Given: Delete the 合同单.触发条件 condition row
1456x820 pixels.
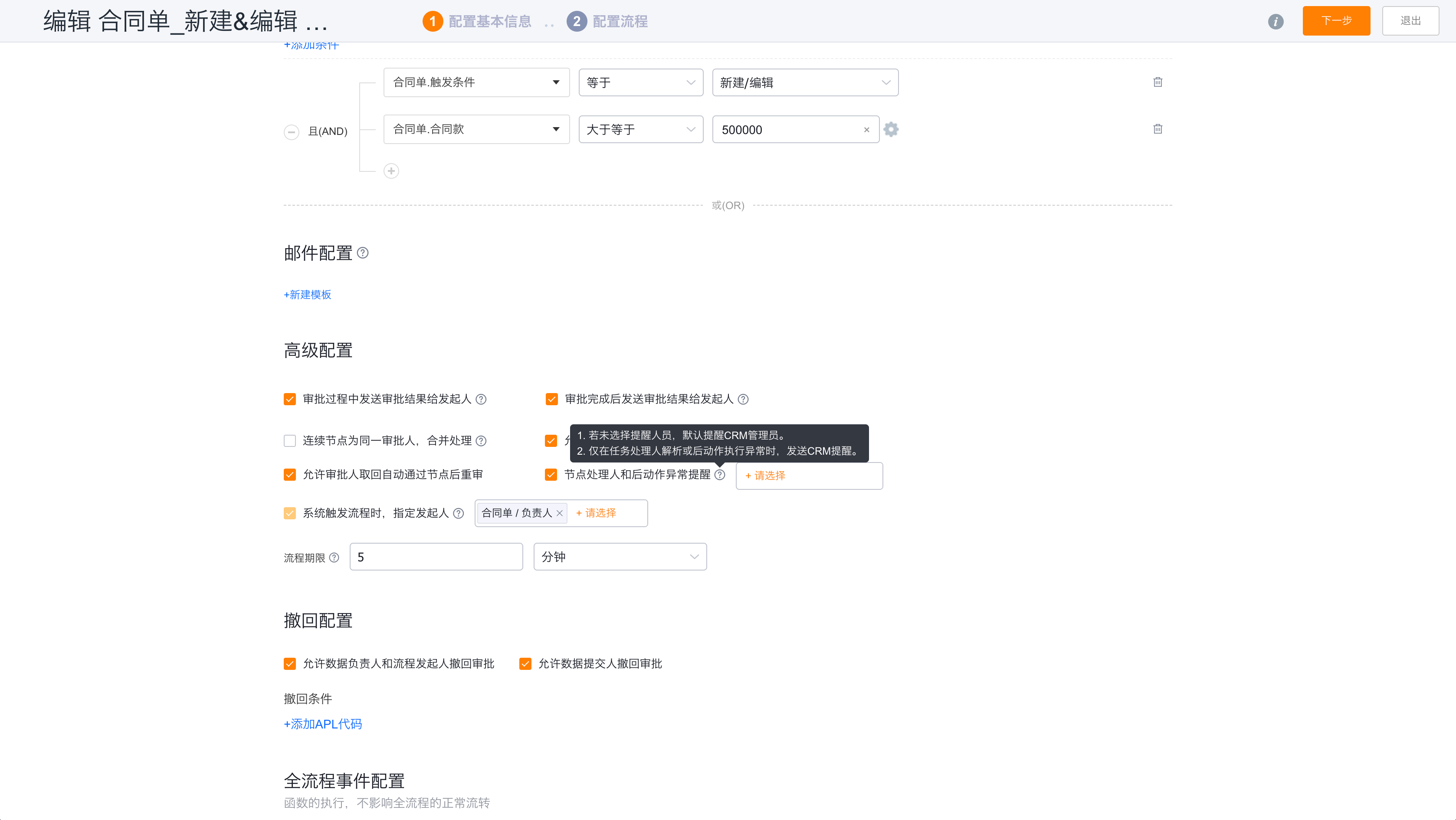Looking at the screenshot, I should (1158, 82).
